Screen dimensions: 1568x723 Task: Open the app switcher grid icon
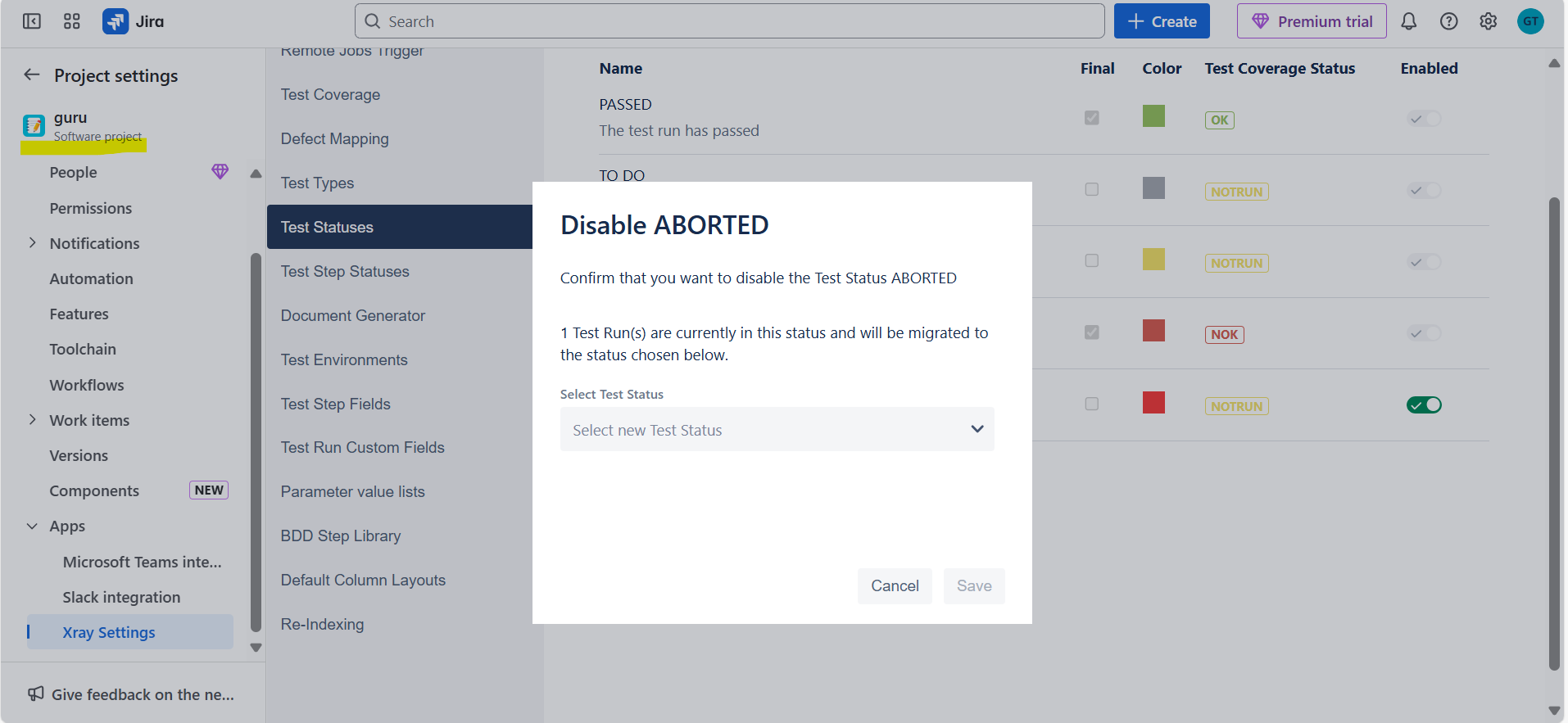(x=72, y=21)
